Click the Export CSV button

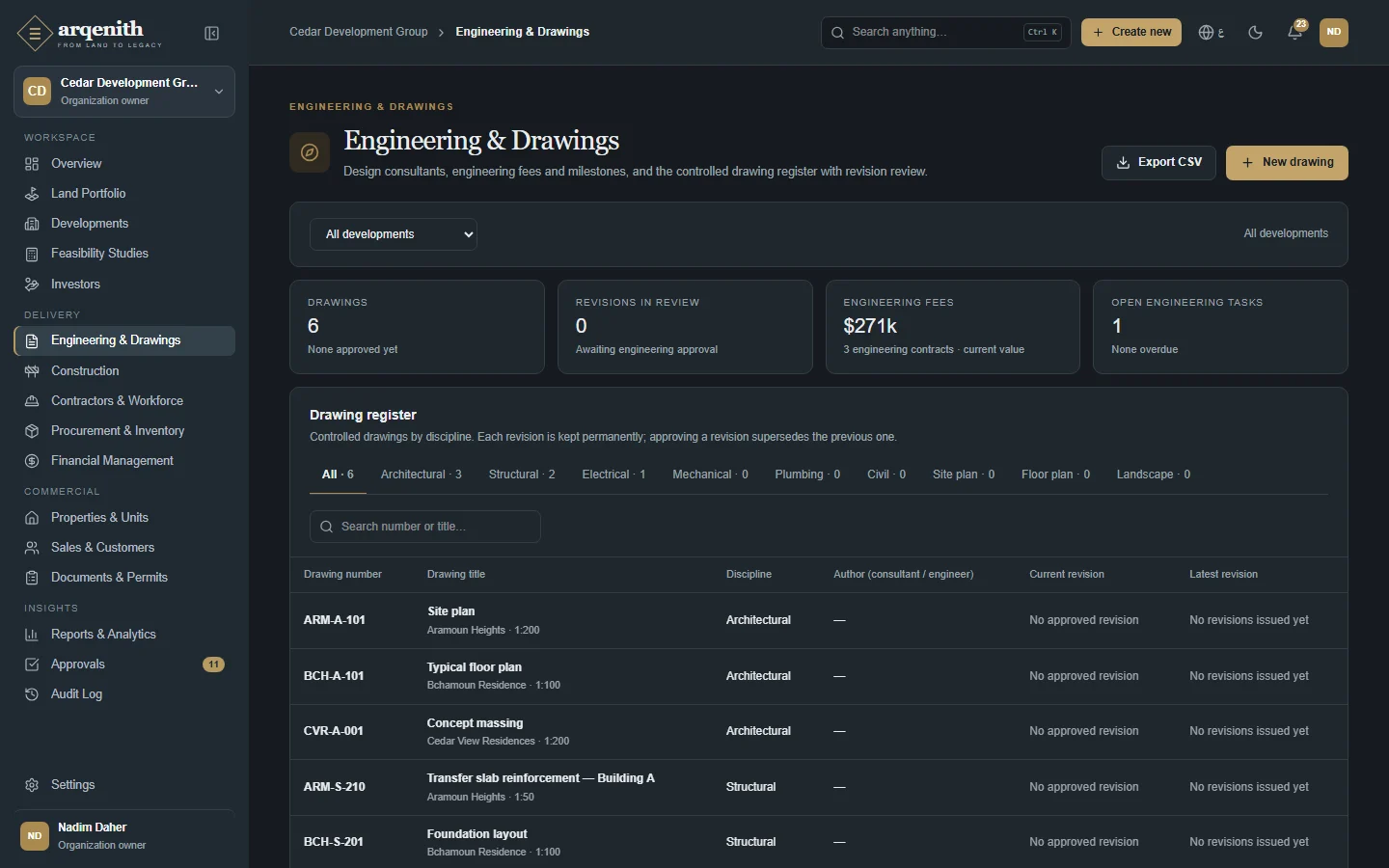click(1158, 163)
